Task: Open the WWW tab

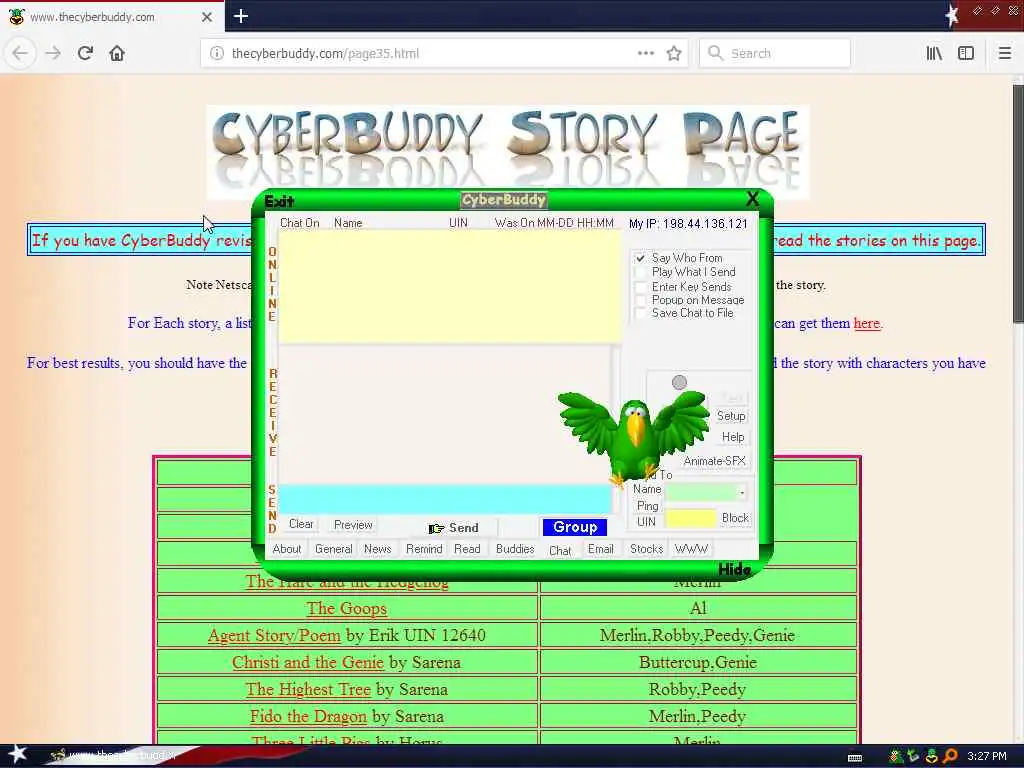Action: [691, 549]
